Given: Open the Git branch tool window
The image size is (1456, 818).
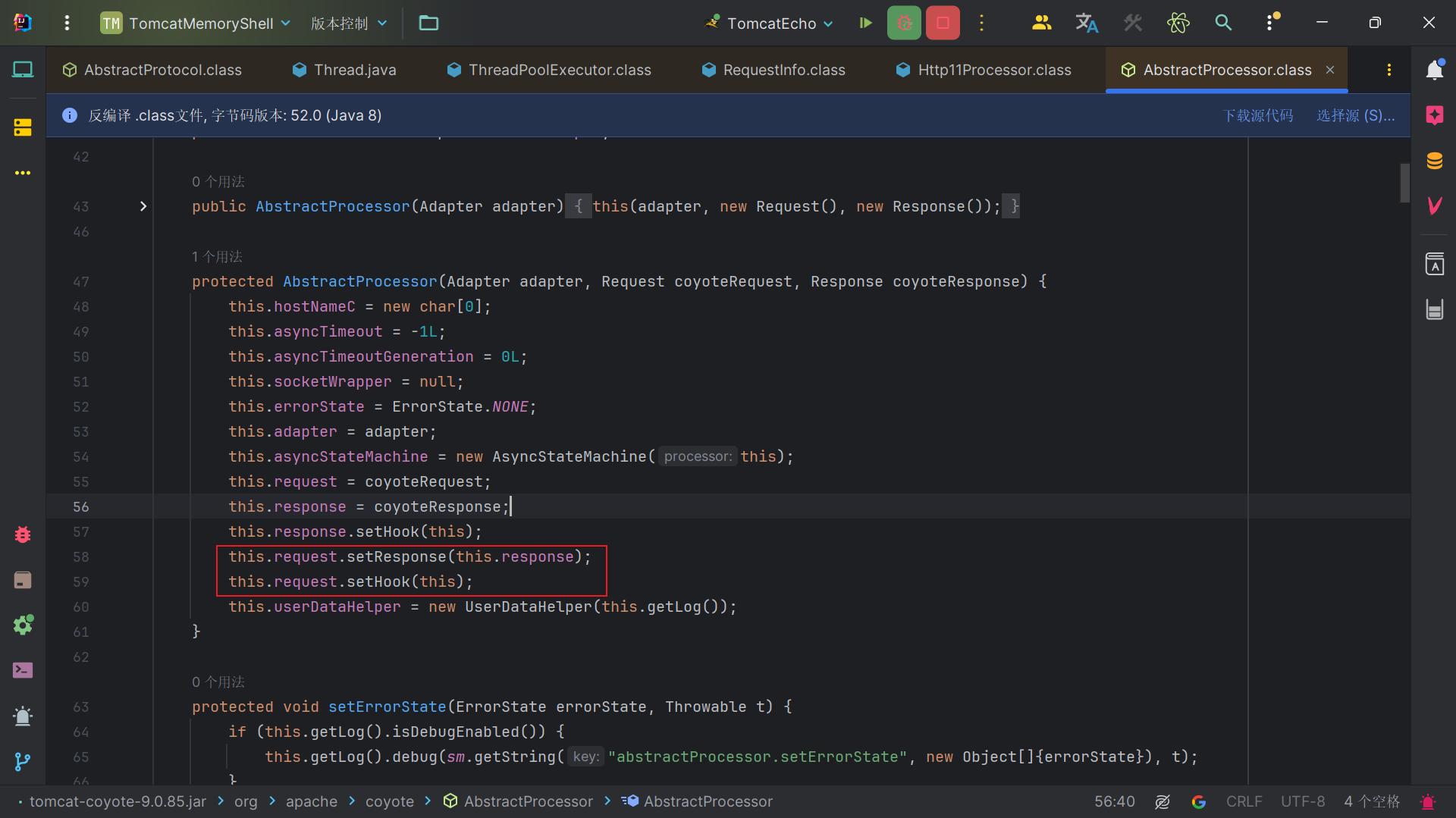Looking at the screenshot, I should [x=23, y=761].
